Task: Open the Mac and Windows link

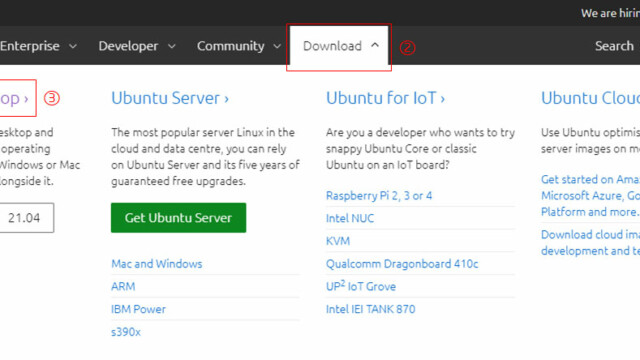Action: click(x=157, y=264)
